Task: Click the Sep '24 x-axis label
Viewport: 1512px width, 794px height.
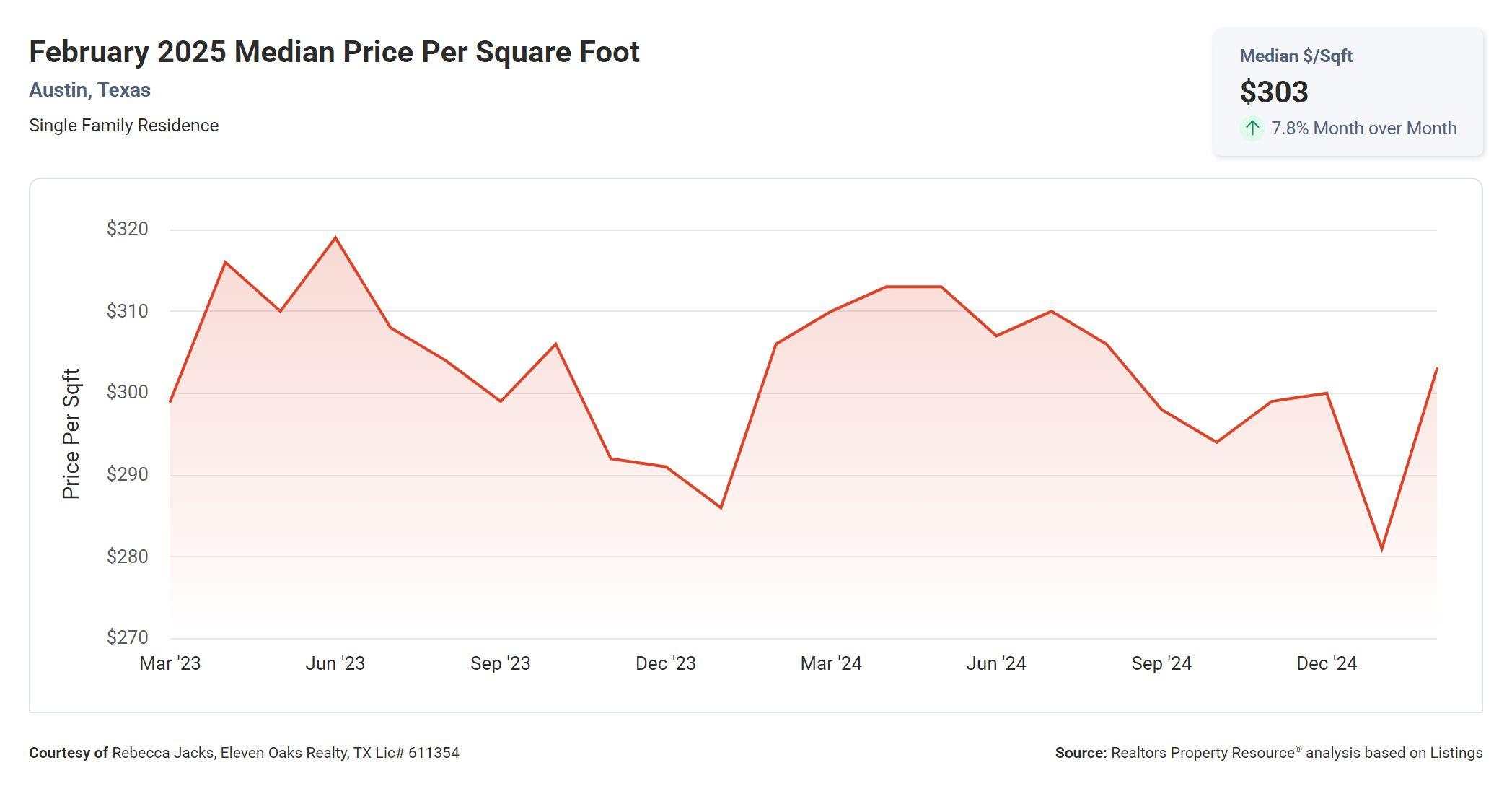Action: tap(1161, 663)
